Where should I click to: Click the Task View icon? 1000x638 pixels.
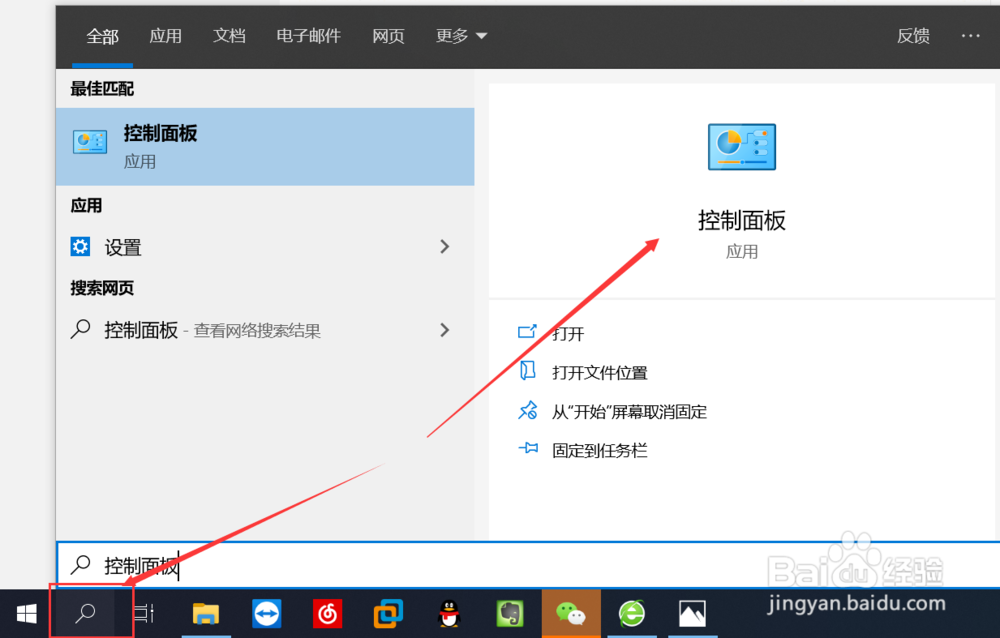pyautogui.click(x=141, y=613)
